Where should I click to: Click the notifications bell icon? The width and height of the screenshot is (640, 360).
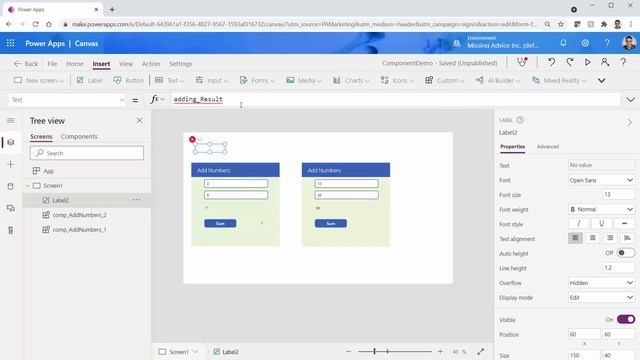563,42
